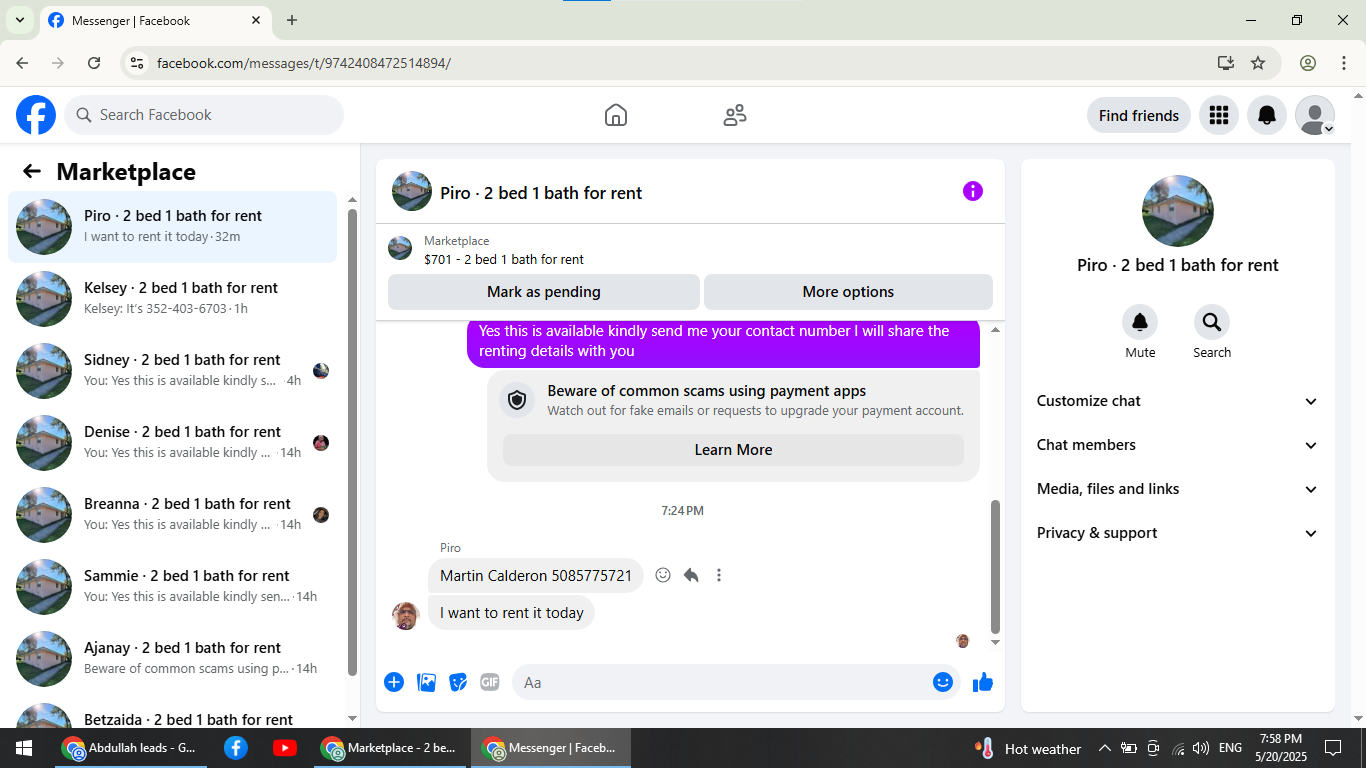
Task: Open the Notifications bell icon
Action: [1267, 115]
